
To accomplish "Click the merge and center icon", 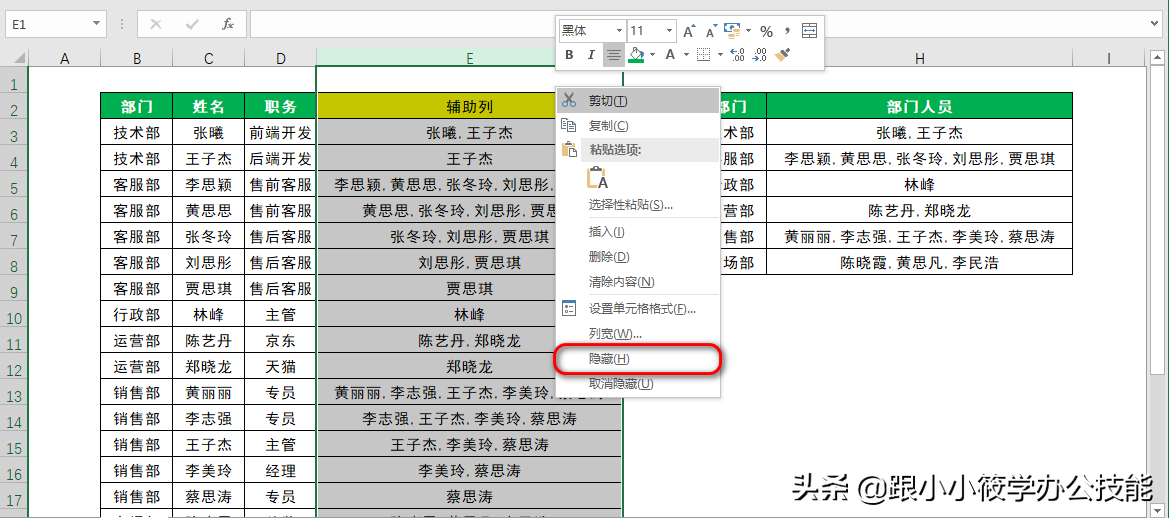I will [810, 31].
